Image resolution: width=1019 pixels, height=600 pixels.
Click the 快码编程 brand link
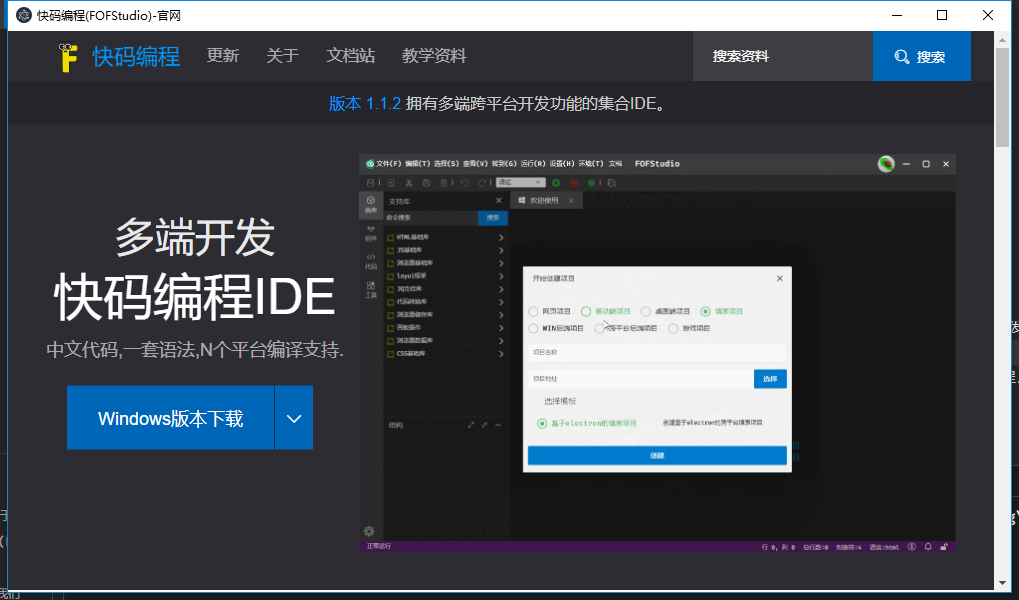click(x=136, y=57)
